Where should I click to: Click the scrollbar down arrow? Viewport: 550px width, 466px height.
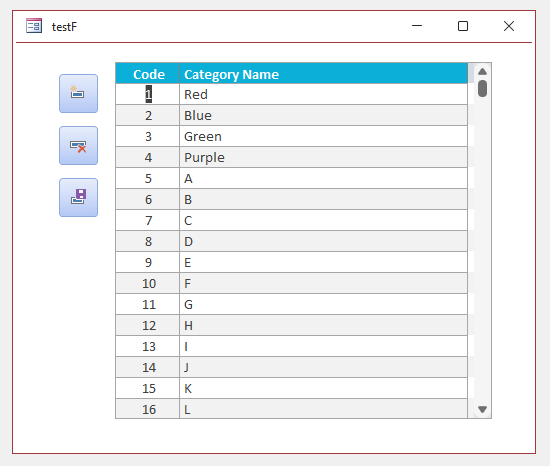click(482, 409)
